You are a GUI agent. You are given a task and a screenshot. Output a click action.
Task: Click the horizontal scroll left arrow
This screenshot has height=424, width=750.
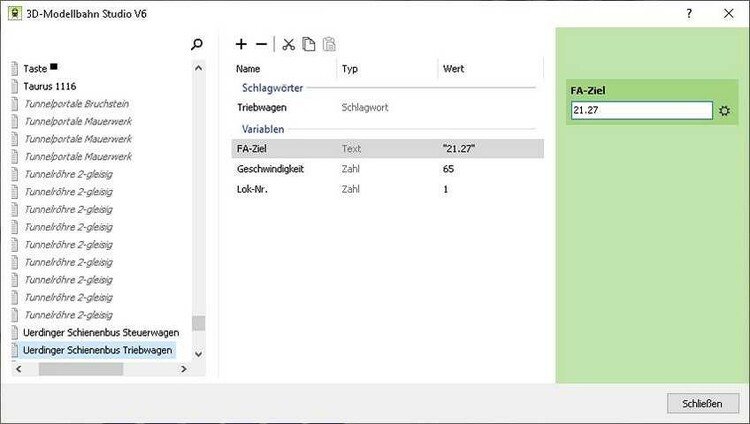tap(19, 369)
